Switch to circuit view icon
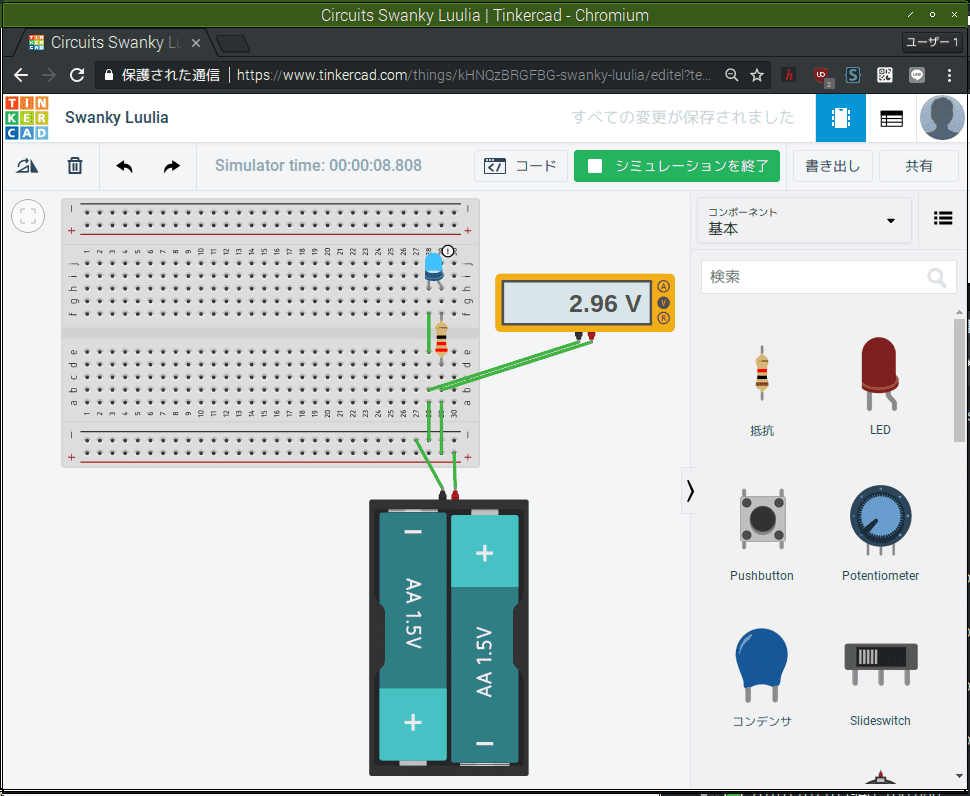Viewport: 970px width, 796px height. point(841,118)
